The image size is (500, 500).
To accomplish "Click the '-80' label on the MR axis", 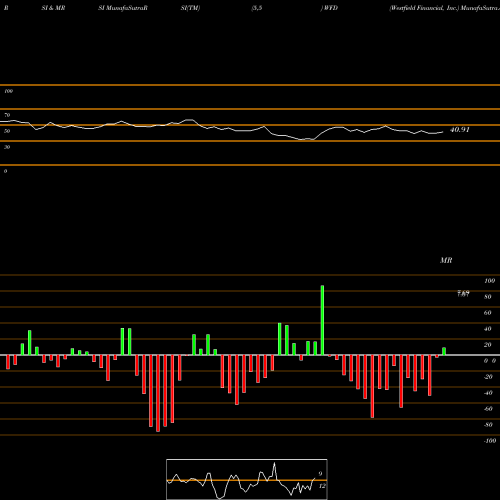I will coord(488,425).
